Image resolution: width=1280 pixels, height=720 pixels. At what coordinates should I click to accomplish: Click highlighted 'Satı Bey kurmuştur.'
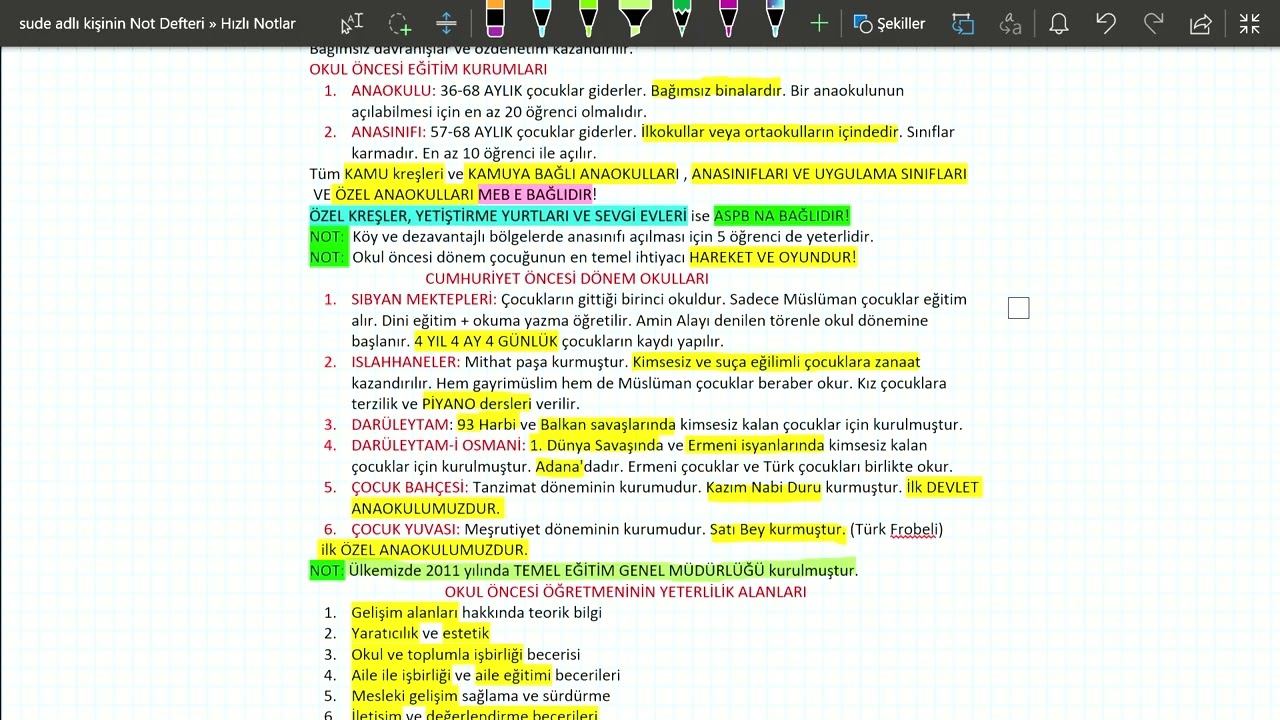778,529
